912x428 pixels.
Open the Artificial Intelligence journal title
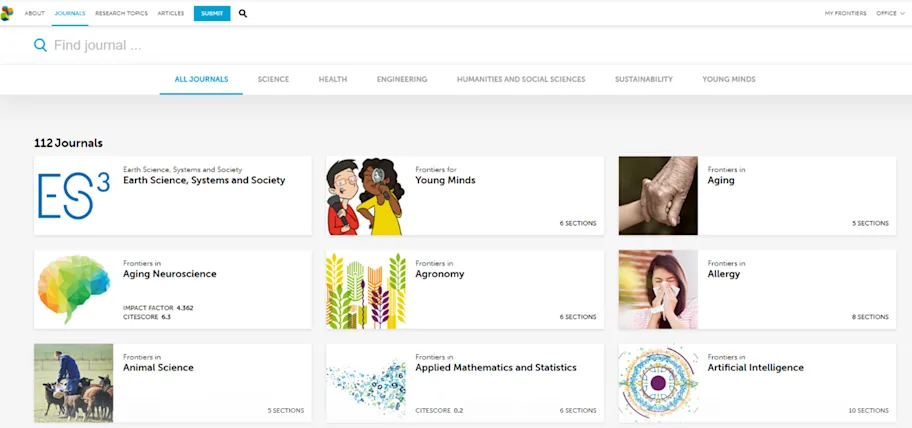click(x=756, y=368)
